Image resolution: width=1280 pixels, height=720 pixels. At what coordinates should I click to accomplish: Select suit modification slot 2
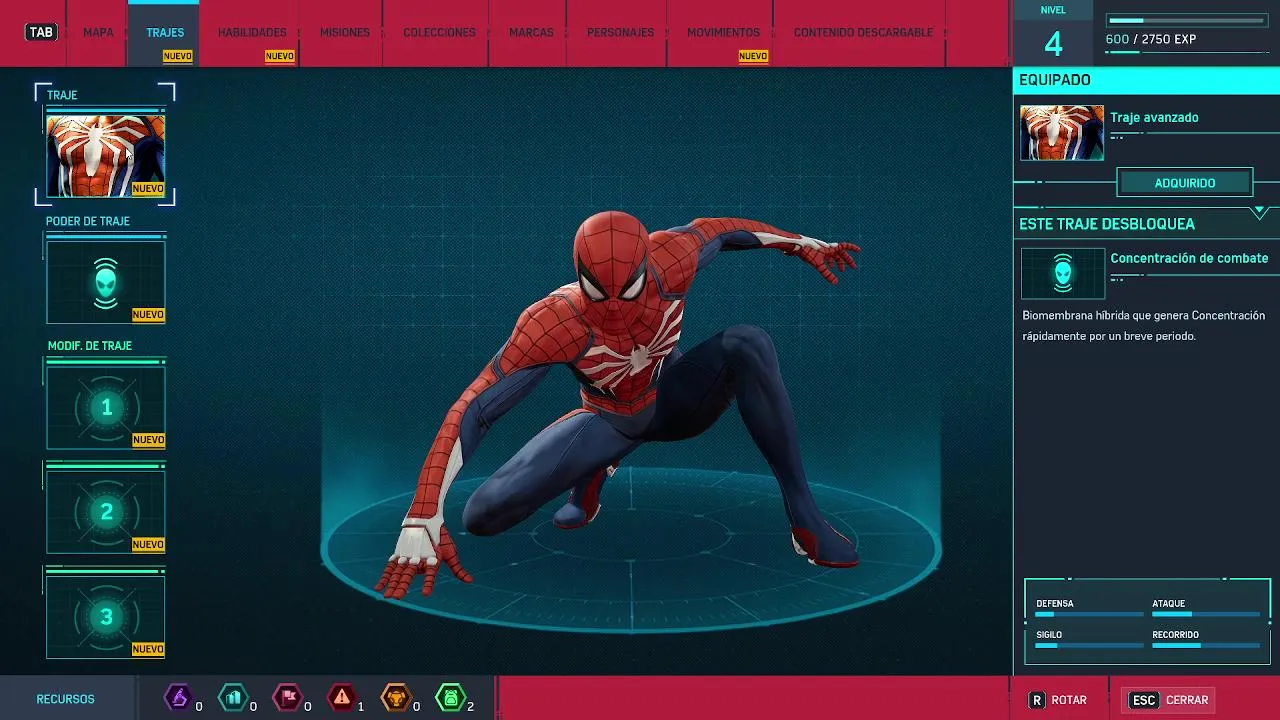(105, 512)
